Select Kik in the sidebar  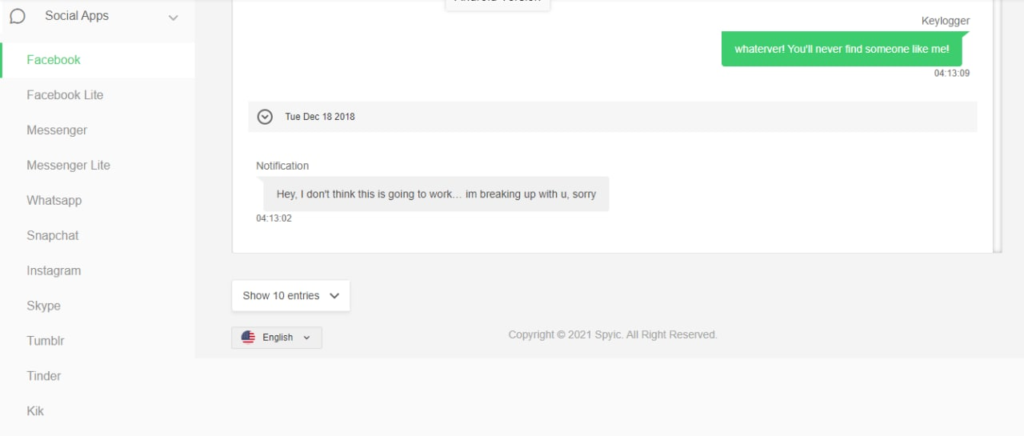click(35, 411)
